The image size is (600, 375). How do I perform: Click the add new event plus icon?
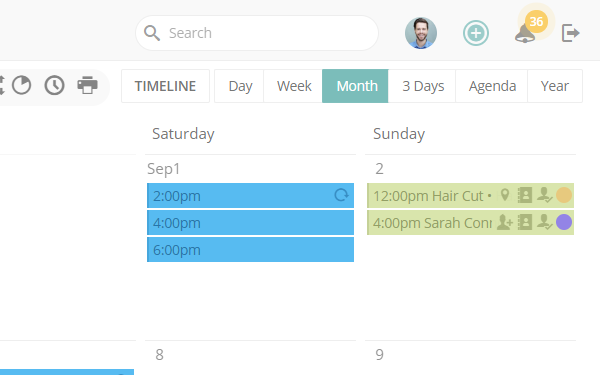click(x=476, y=33)
